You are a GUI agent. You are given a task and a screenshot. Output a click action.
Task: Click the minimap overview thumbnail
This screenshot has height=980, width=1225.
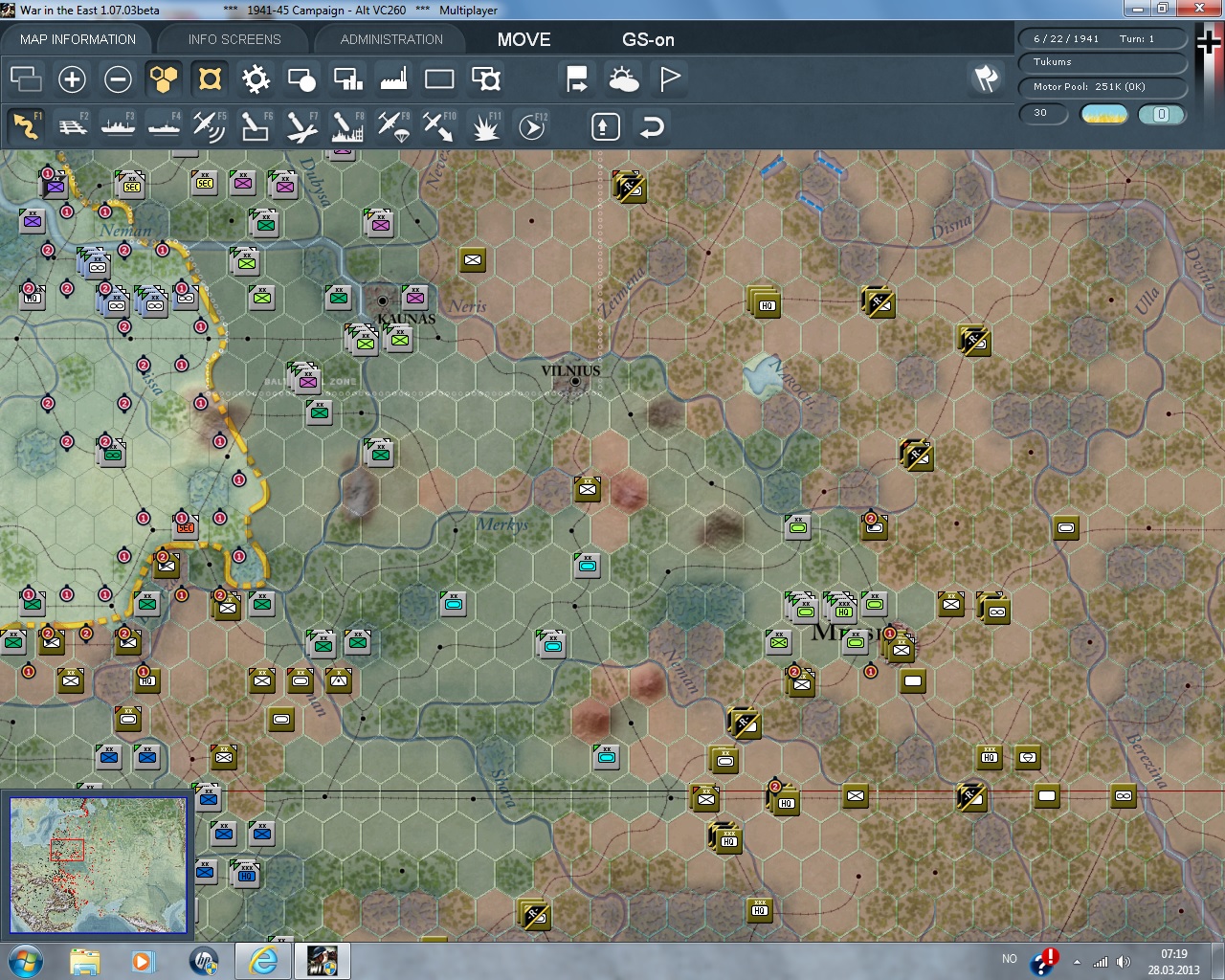98,864
